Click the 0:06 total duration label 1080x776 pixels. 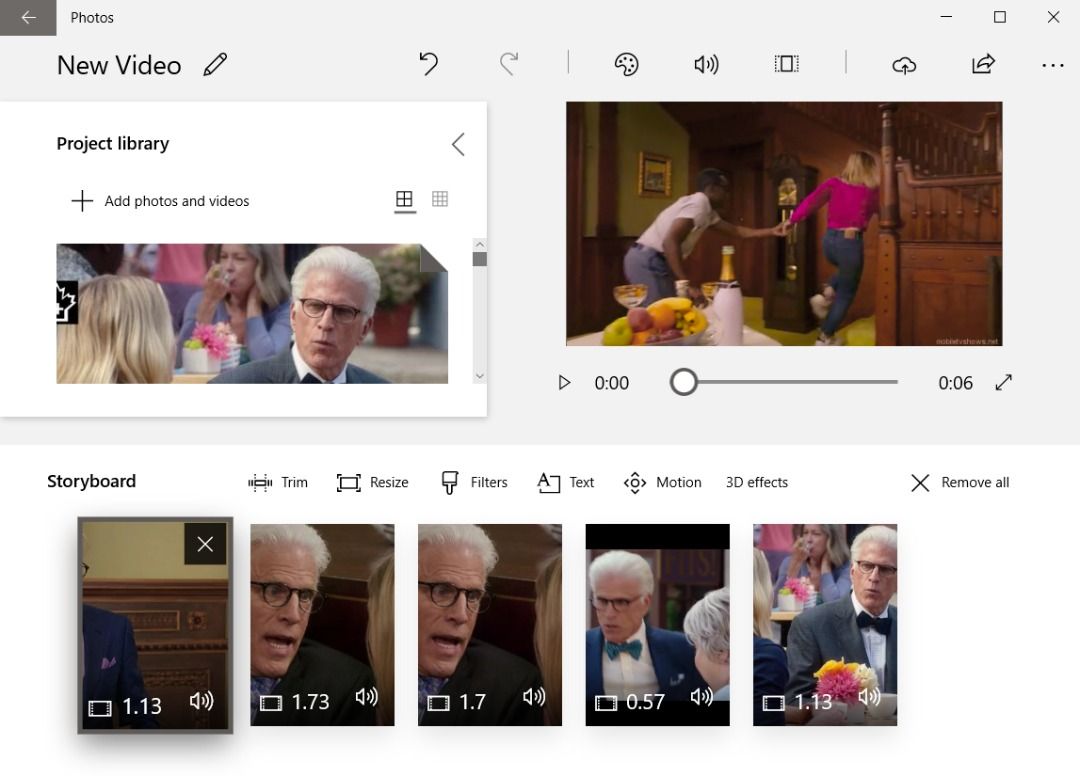[x=955, y=383]
